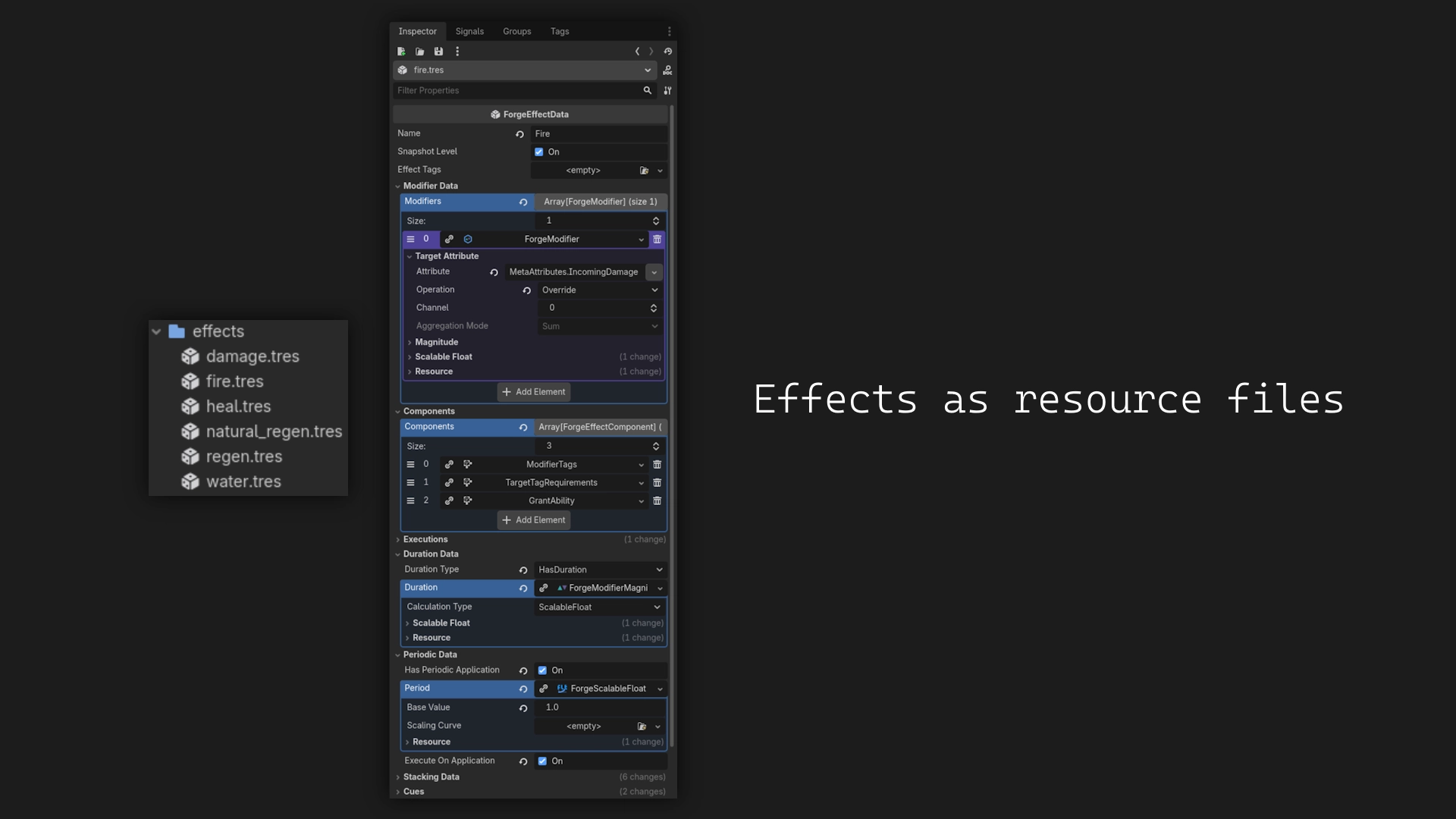Open Calculation Type ScalableFloat dropdown
Viewport: 1456px width, 819px height.
click(599, 607)
